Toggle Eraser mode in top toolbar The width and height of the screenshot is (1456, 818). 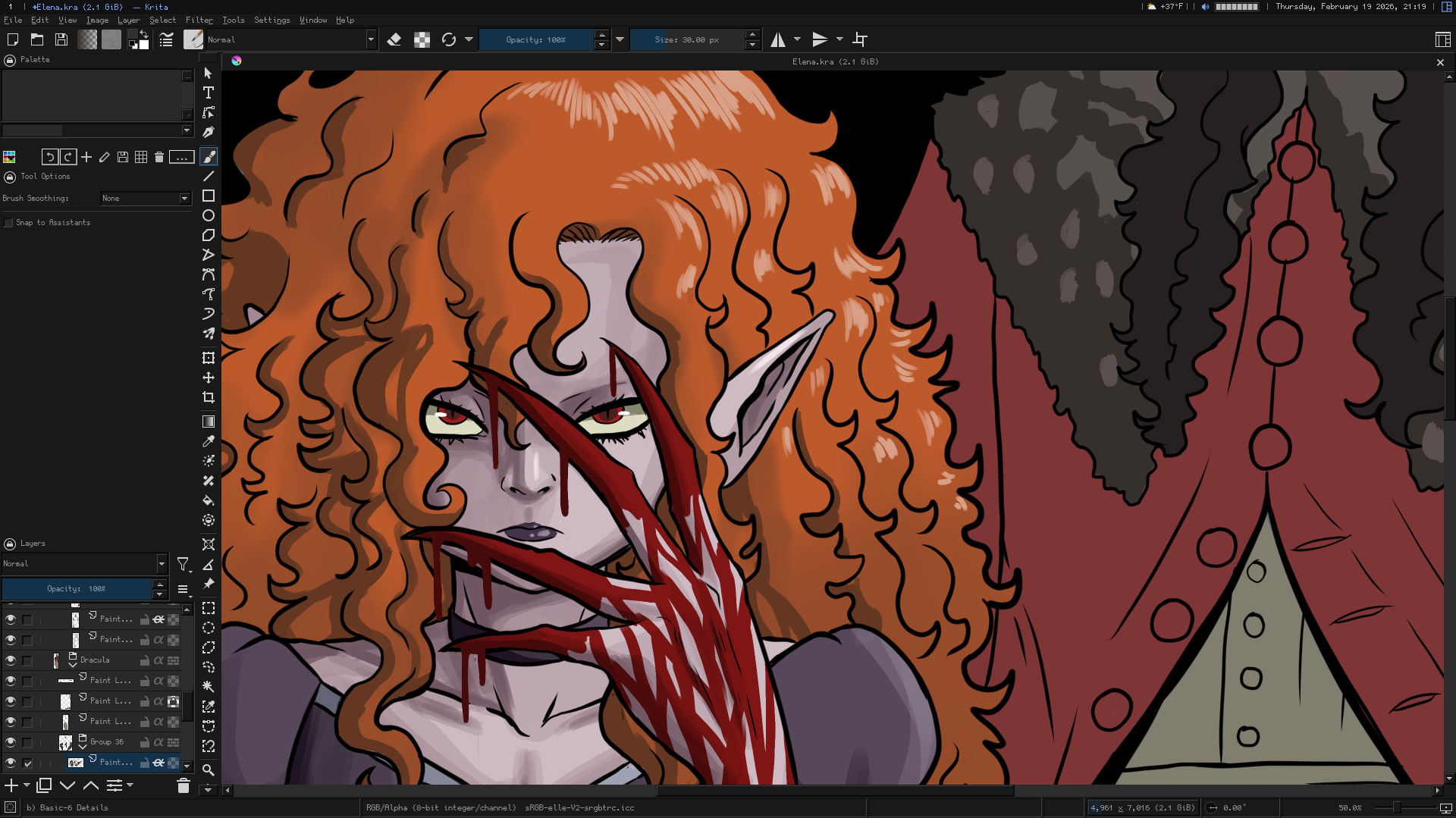pos(394,39)
